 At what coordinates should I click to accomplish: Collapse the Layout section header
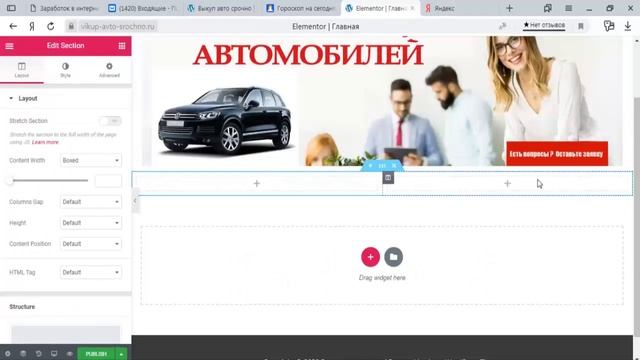(65, 98)
